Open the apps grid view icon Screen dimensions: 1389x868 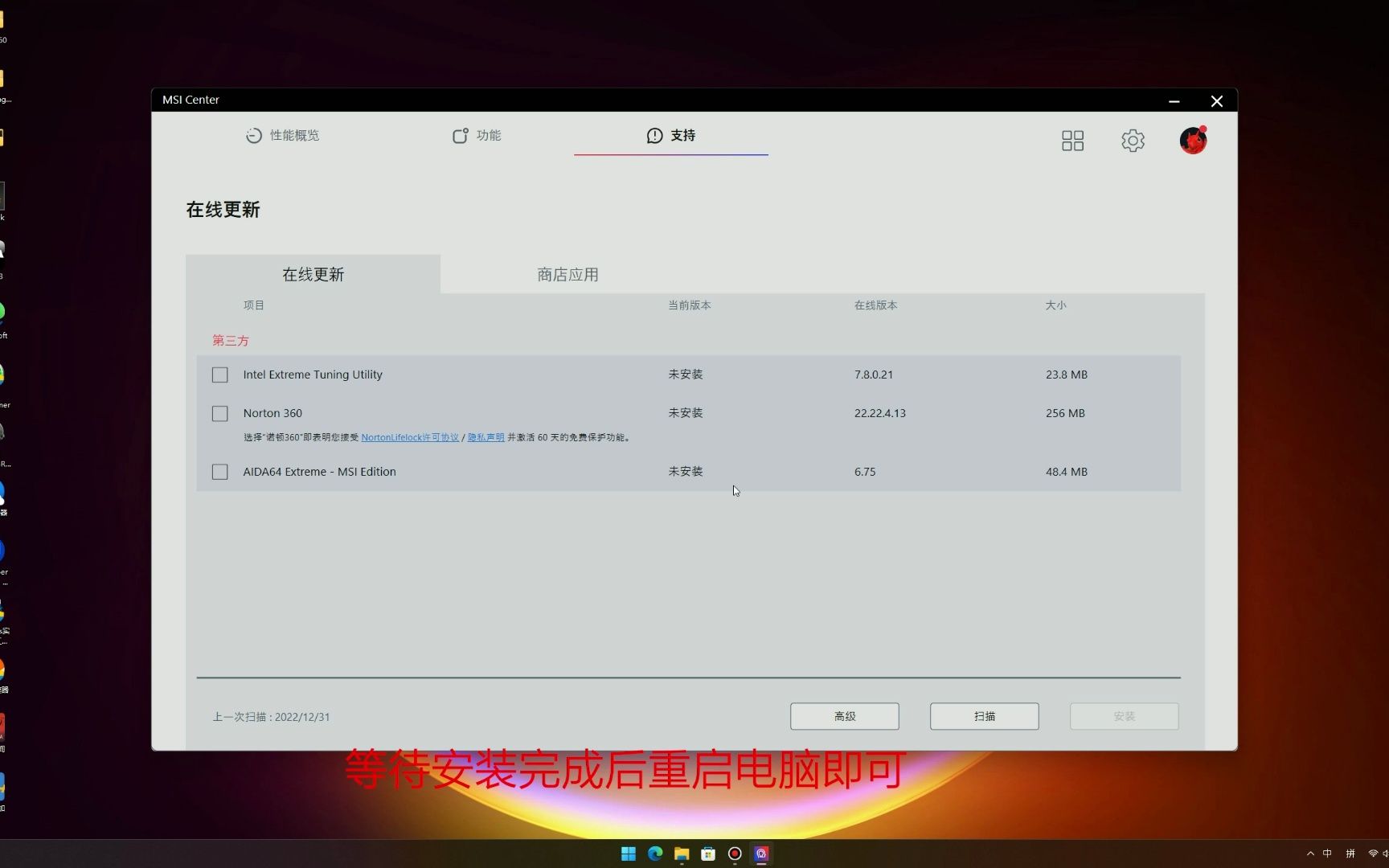1072,141
